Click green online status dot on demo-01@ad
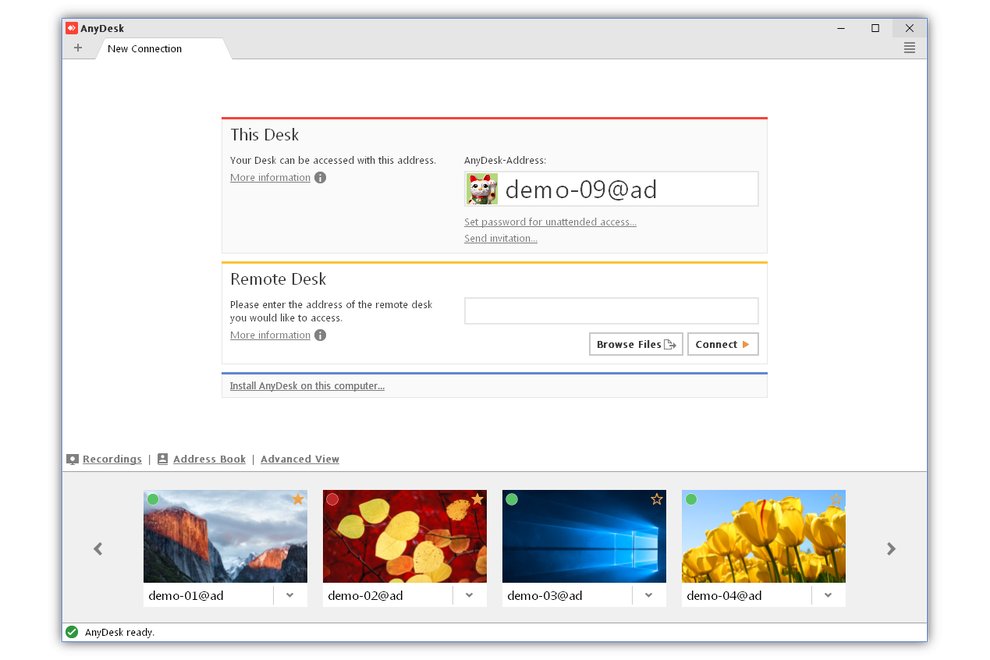 153,500
